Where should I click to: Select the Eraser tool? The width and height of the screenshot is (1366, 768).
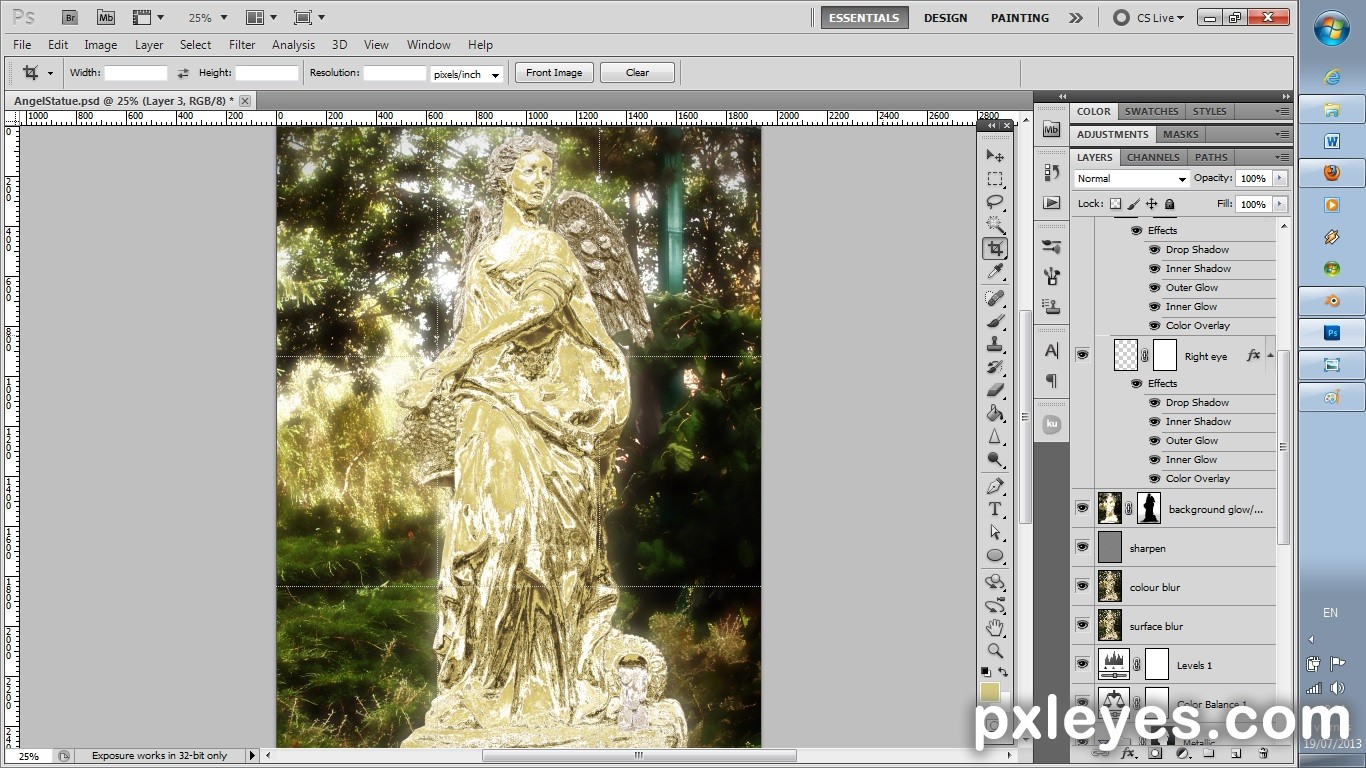pyautogui.click(x=995, y=390)
